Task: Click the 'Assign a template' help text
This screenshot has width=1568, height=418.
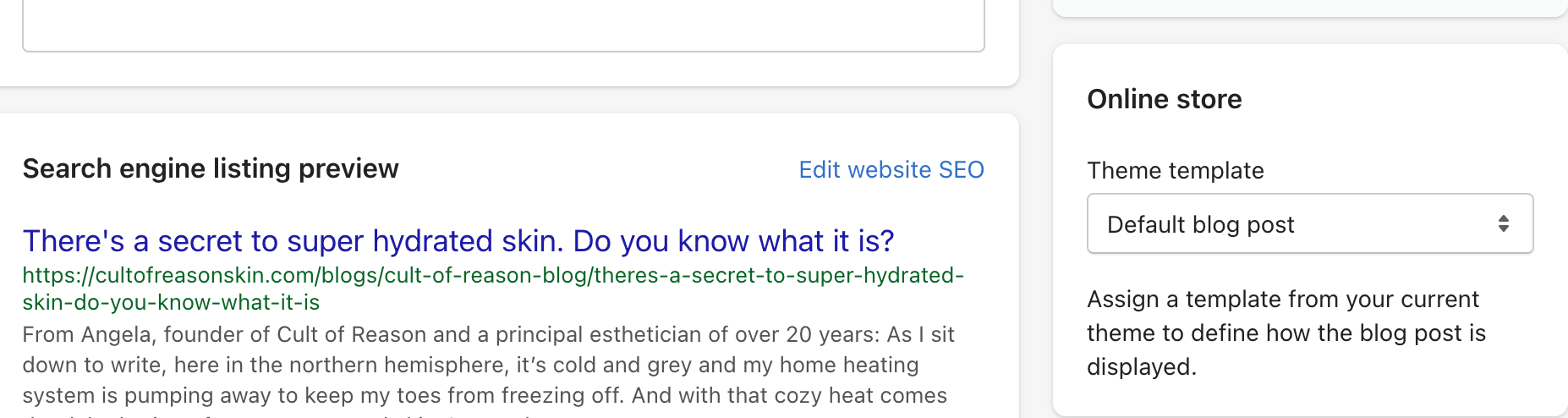Action: pos(1282,300)
